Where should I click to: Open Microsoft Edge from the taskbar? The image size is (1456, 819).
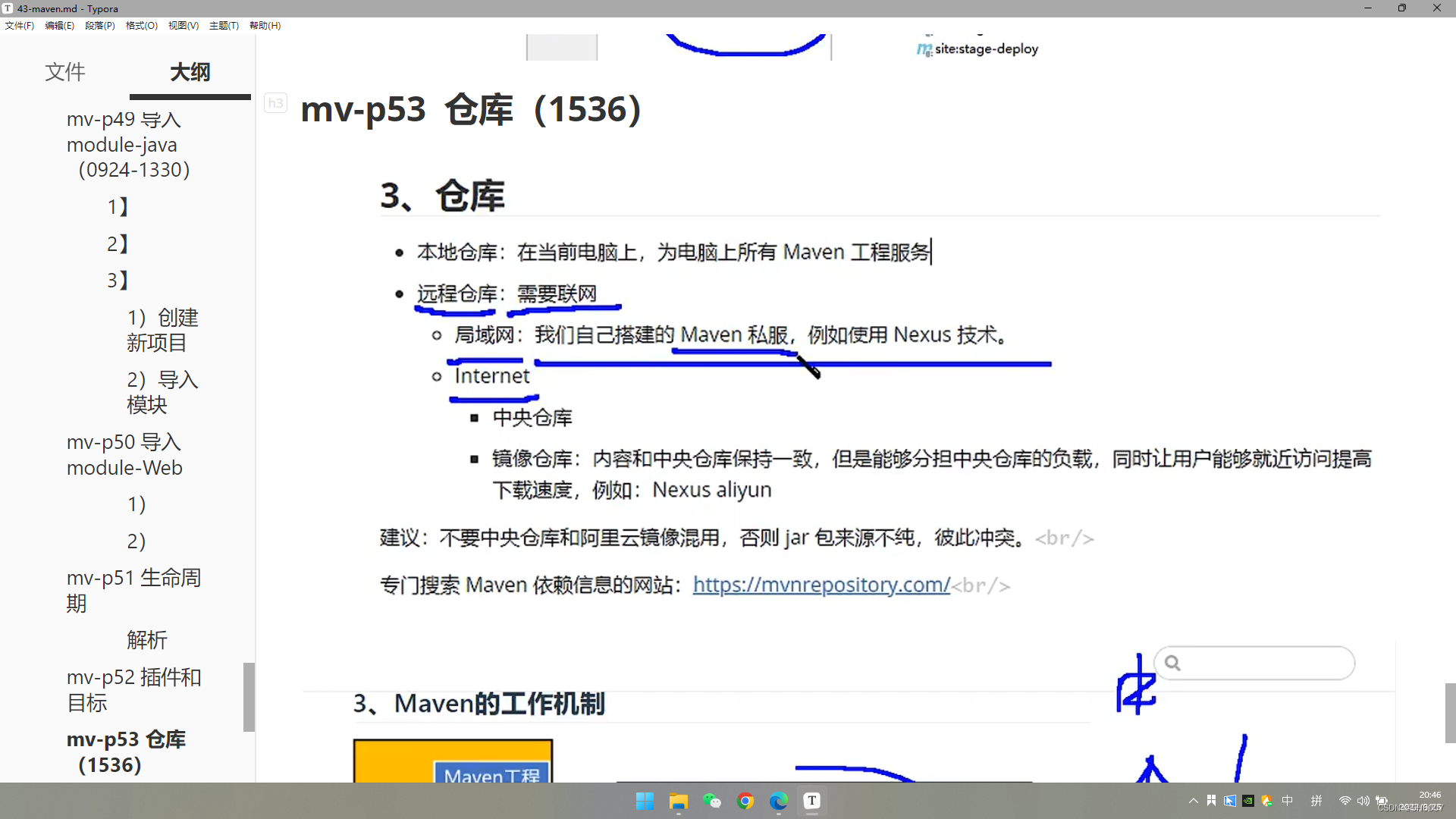[x=778, y=801]
